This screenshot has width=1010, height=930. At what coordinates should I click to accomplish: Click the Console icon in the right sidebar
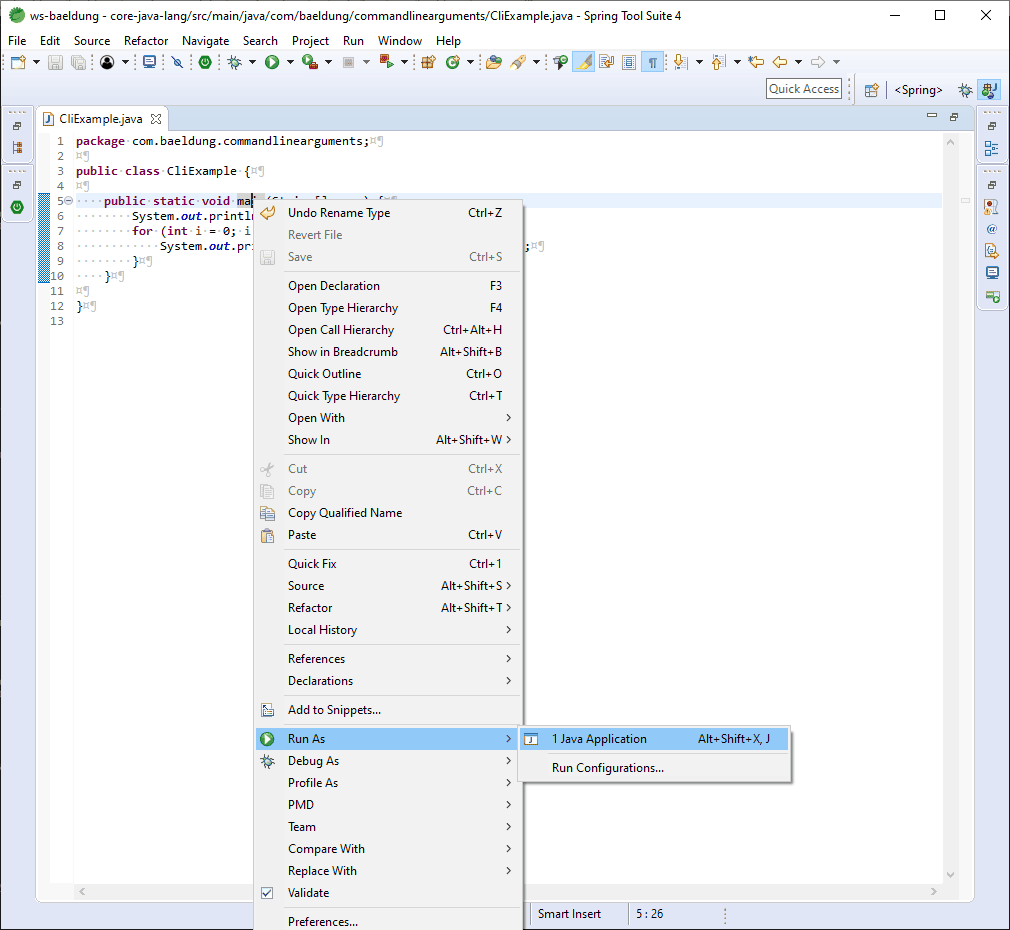point(991,272)
